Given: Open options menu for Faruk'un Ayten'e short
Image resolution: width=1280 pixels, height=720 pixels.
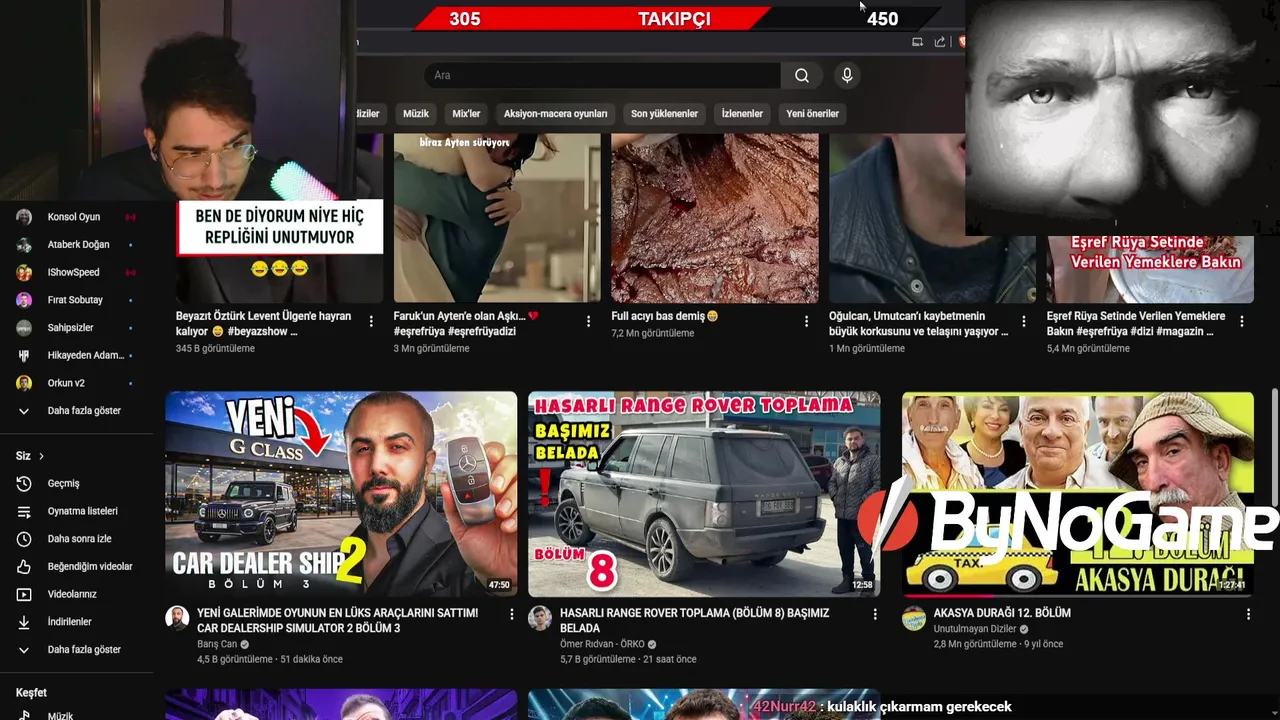Looking at the screenshot, I should (x=589, y=321).
